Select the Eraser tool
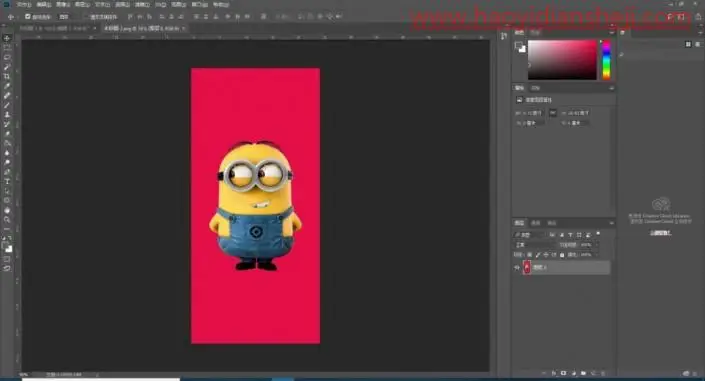The width and height of the screenshot is (705, 381). (7, 134)
